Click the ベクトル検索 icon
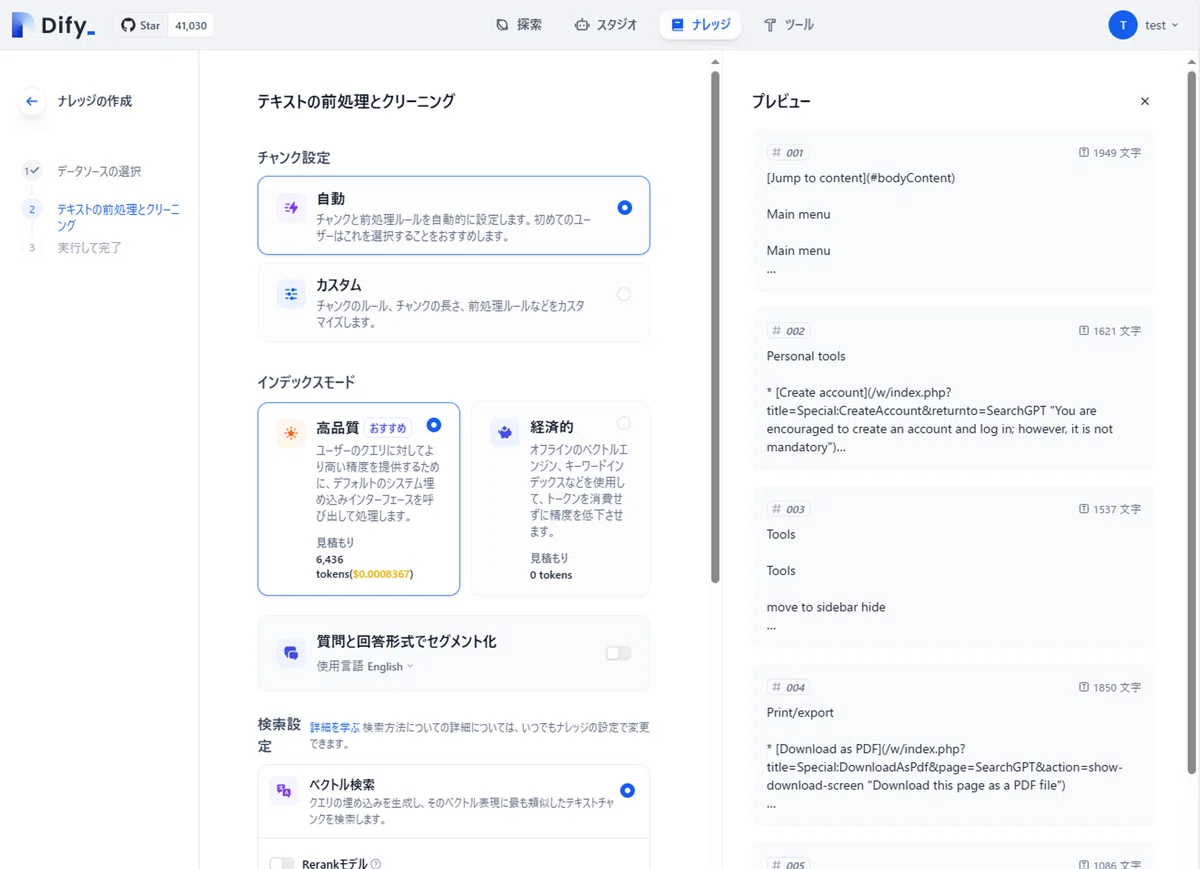The height and width of the screenshot is (869, 1200). pyautogui.click(x=284, y=791)
